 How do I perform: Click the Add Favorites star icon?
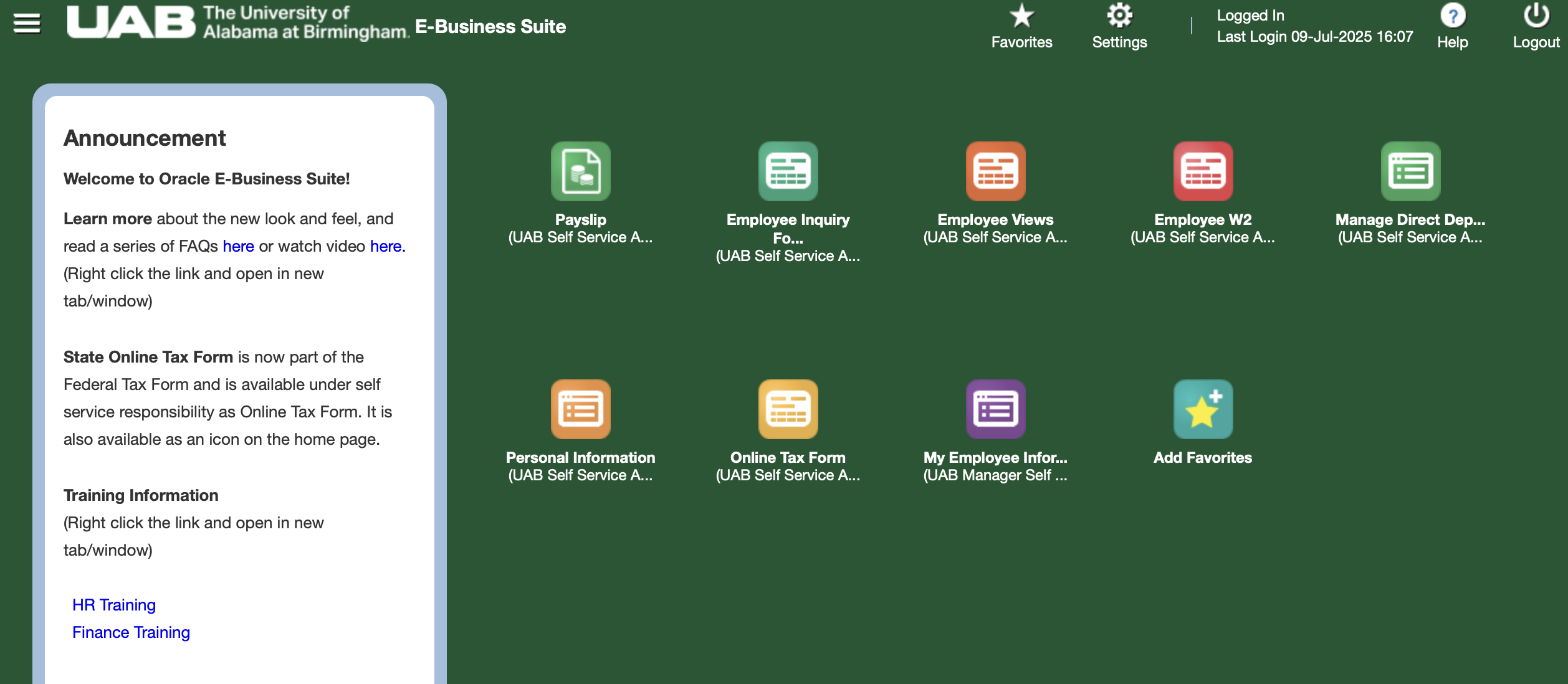coord(1203,409)
